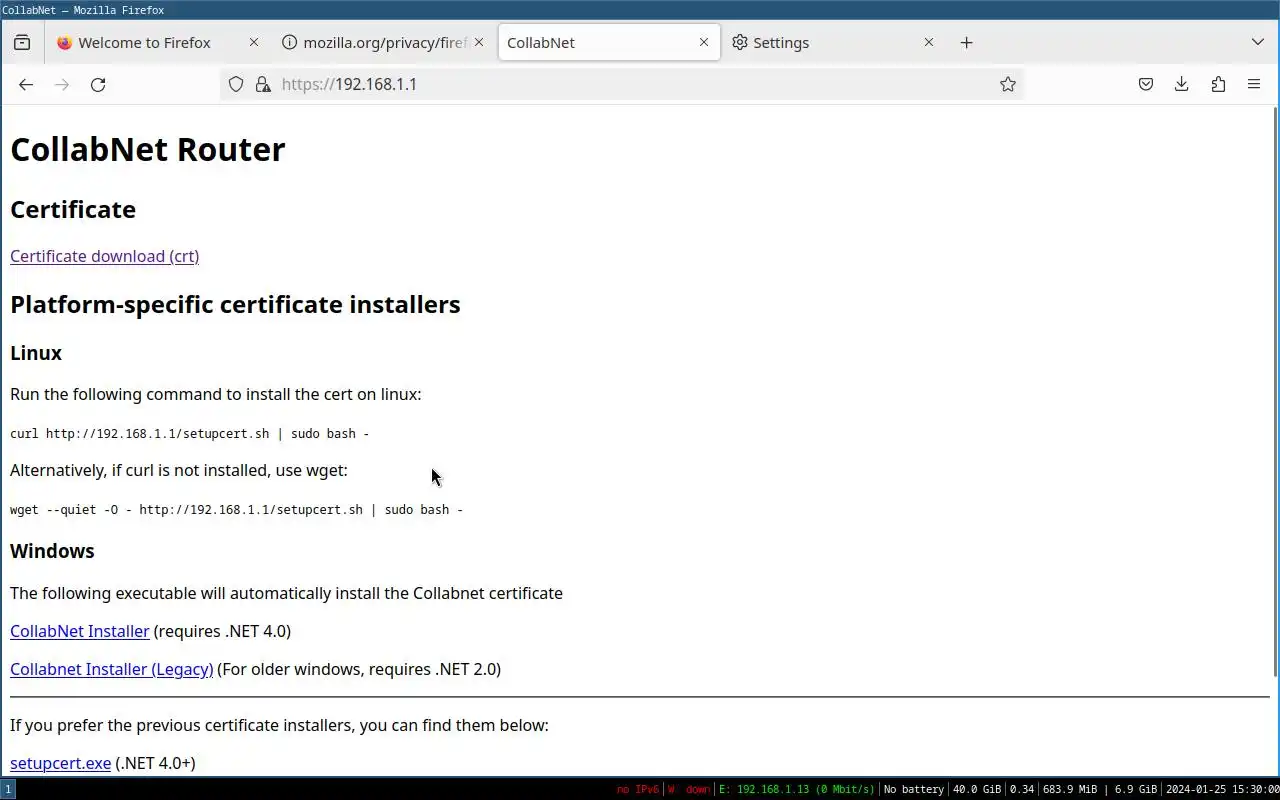Save page to Pocket
This screenshot has height=800, width=1280.
(x=1146, y=84)
